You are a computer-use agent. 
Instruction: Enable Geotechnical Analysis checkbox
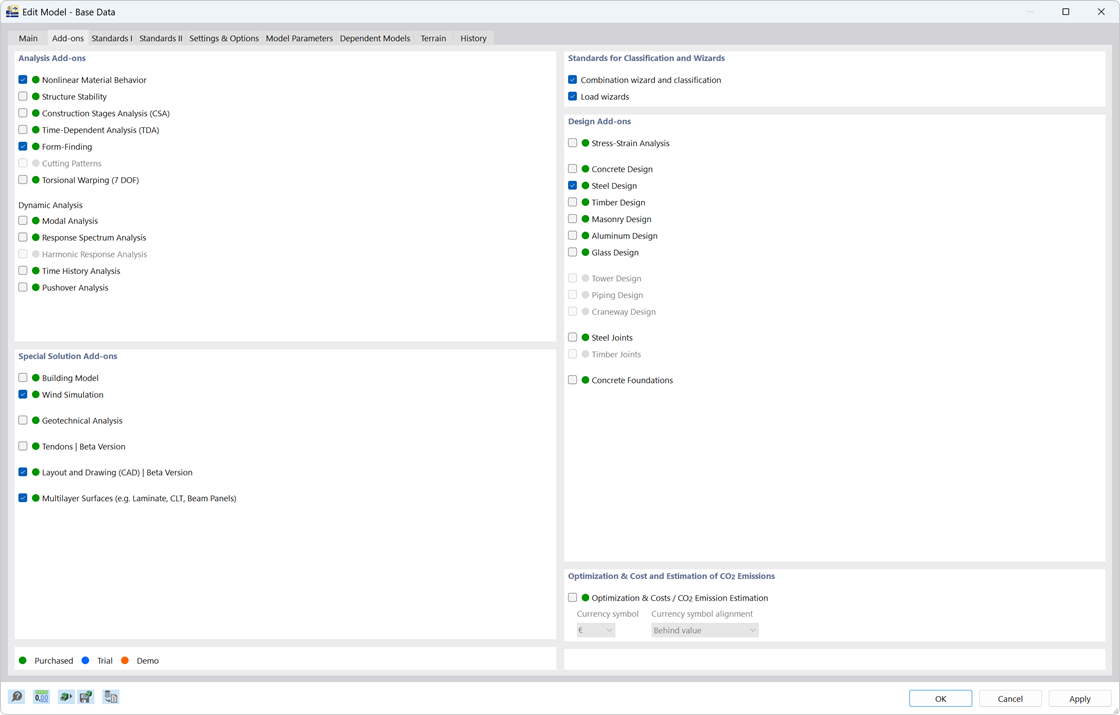coord(23,421)
